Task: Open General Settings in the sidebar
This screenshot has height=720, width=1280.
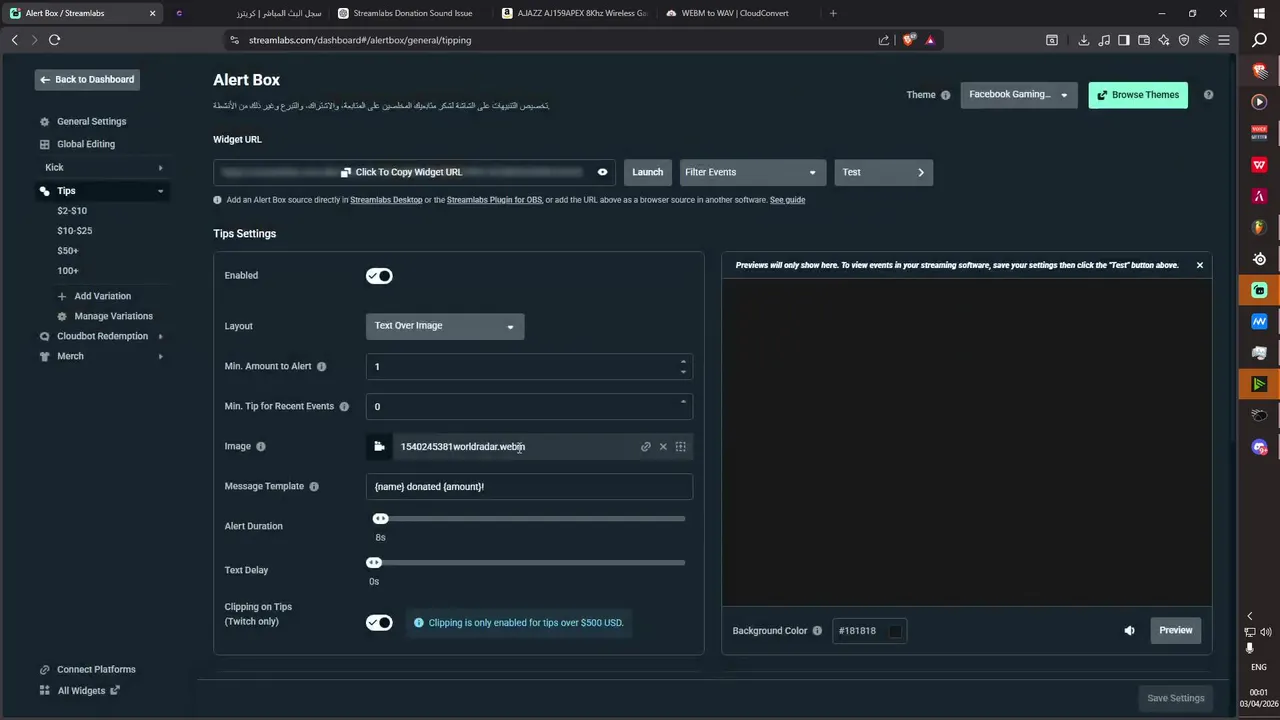Action: pos(91,121)
